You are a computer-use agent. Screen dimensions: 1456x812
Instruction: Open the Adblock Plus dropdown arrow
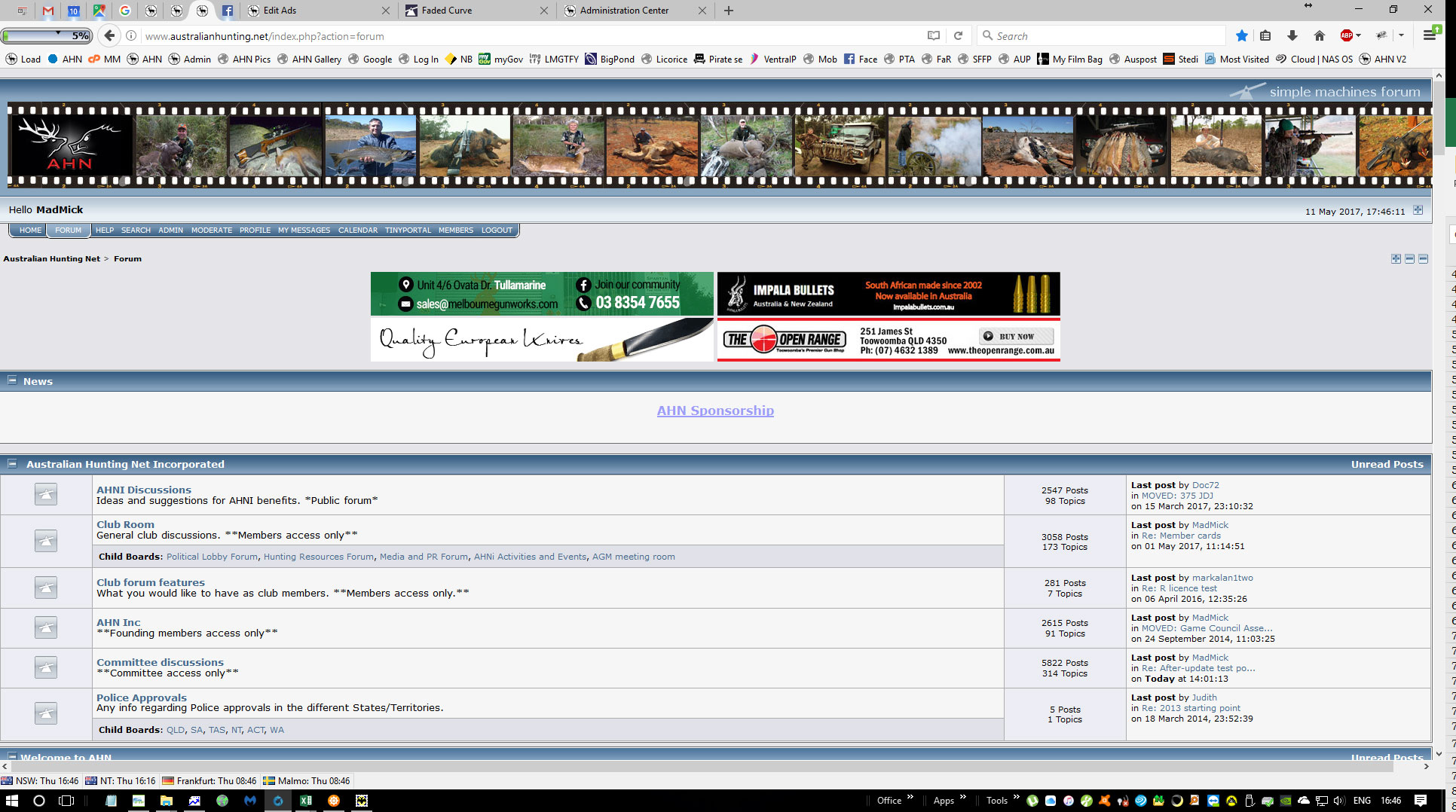[x=1359, y=35]
